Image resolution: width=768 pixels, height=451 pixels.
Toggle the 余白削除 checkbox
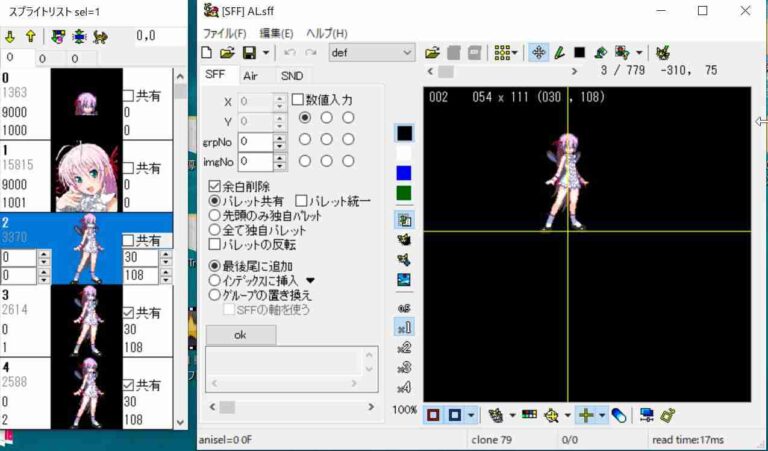point(214,186)
